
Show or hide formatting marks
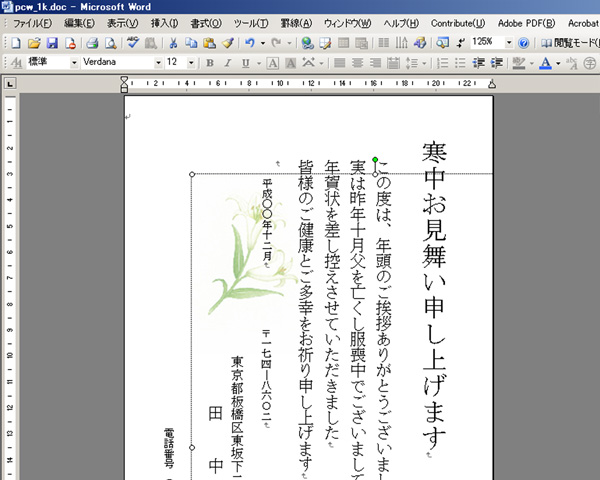[x=460, y=42]
